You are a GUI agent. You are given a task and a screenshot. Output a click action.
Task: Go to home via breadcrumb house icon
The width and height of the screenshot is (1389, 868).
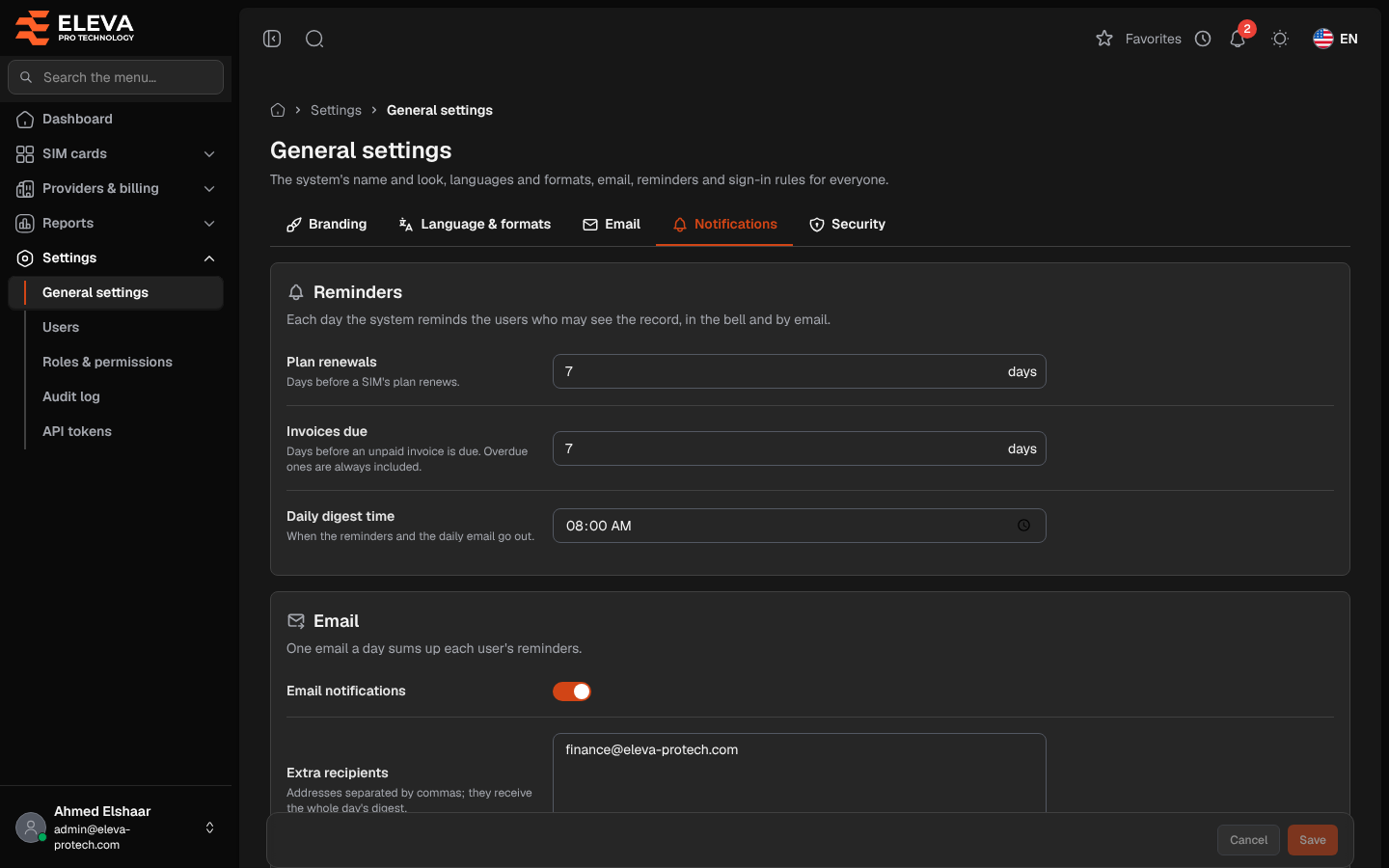click(x=278, y=110)
